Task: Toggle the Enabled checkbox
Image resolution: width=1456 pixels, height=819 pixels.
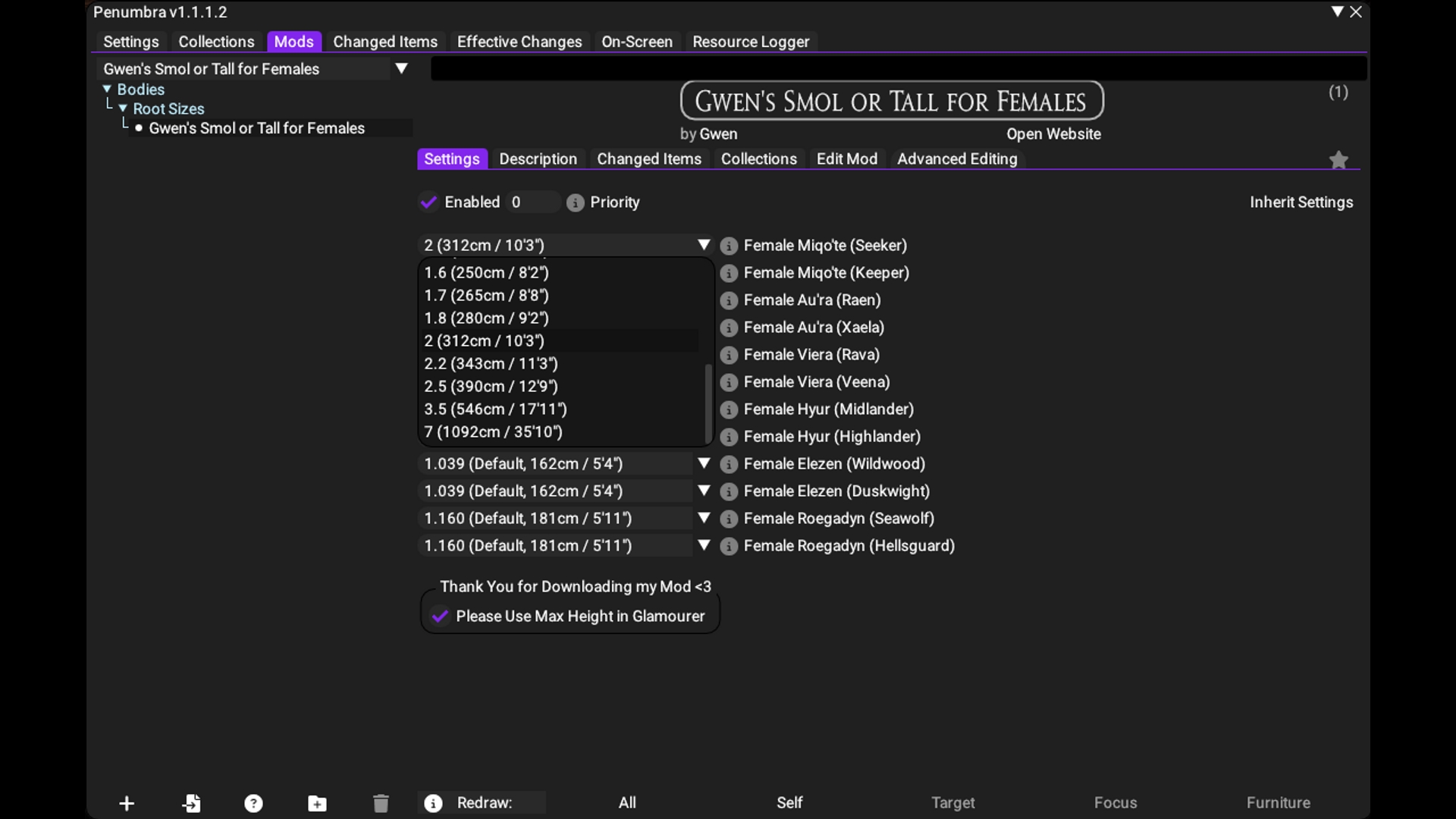Action: pyautogui.click(x=428, y=202)
